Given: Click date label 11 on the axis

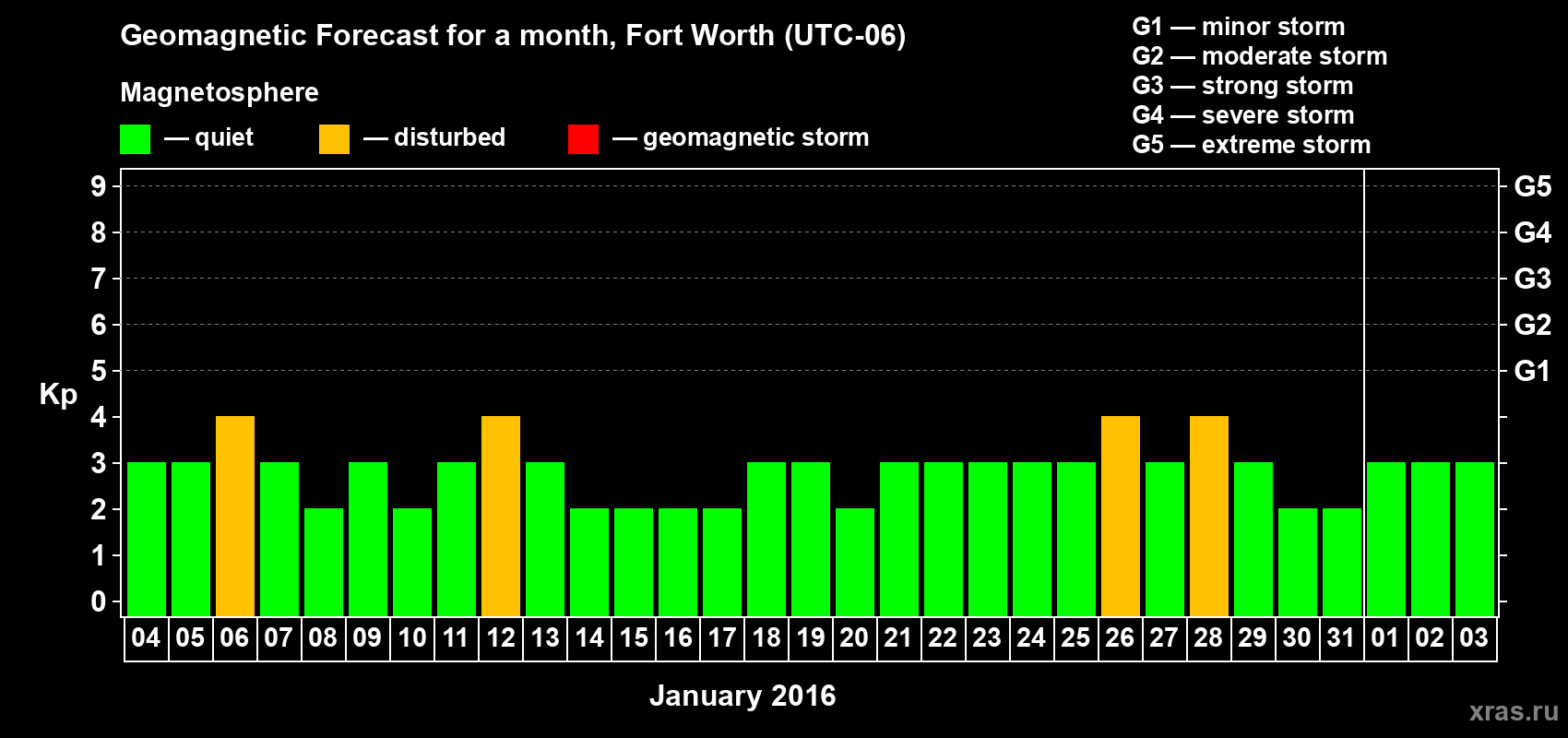Looking at the screenshot, I should pos(456,638).
